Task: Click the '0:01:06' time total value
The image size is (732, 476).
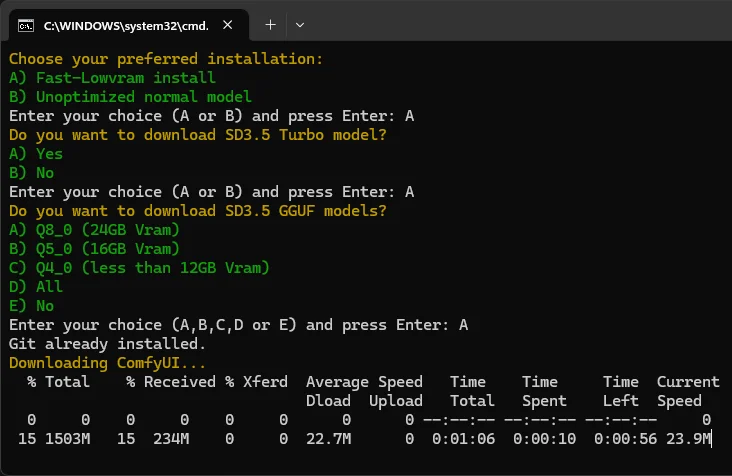Action: point(463,439)
